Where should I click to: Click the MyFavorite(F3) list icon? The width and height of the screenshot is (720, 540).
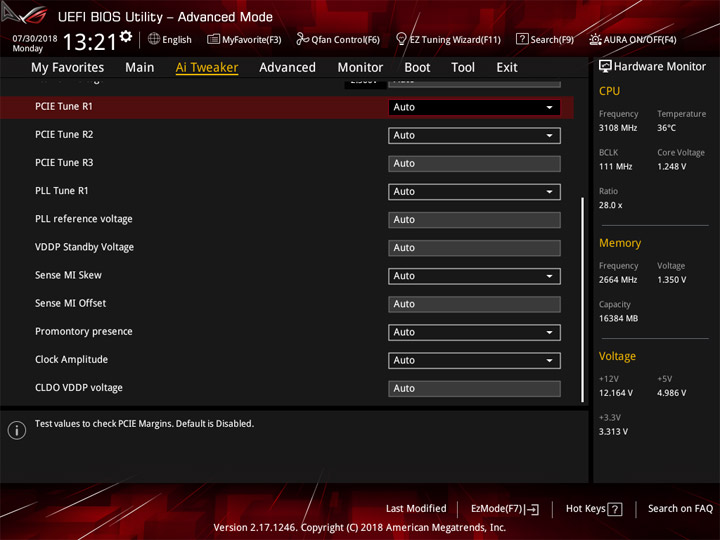(213, 39)
